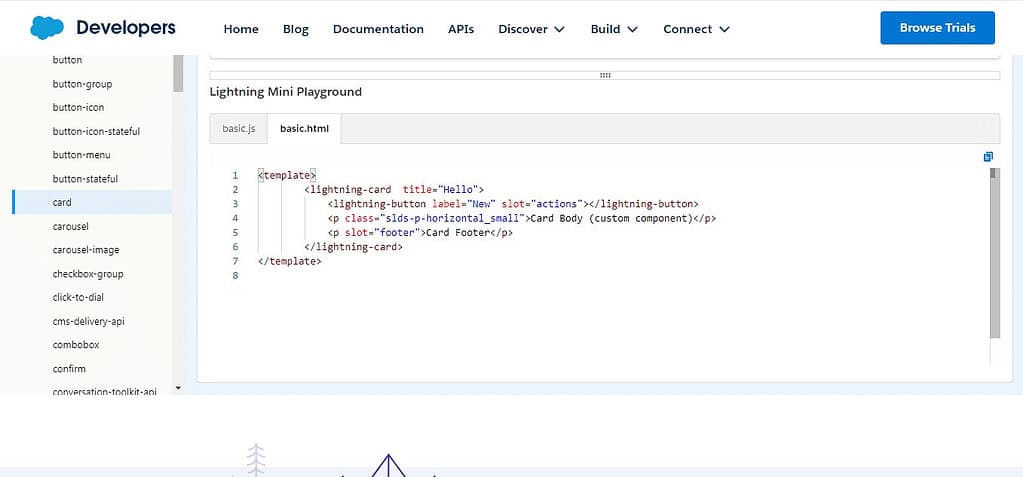Open the confirm component
The height and width of the screenshot is (477, 1023).
coord(69,369)
